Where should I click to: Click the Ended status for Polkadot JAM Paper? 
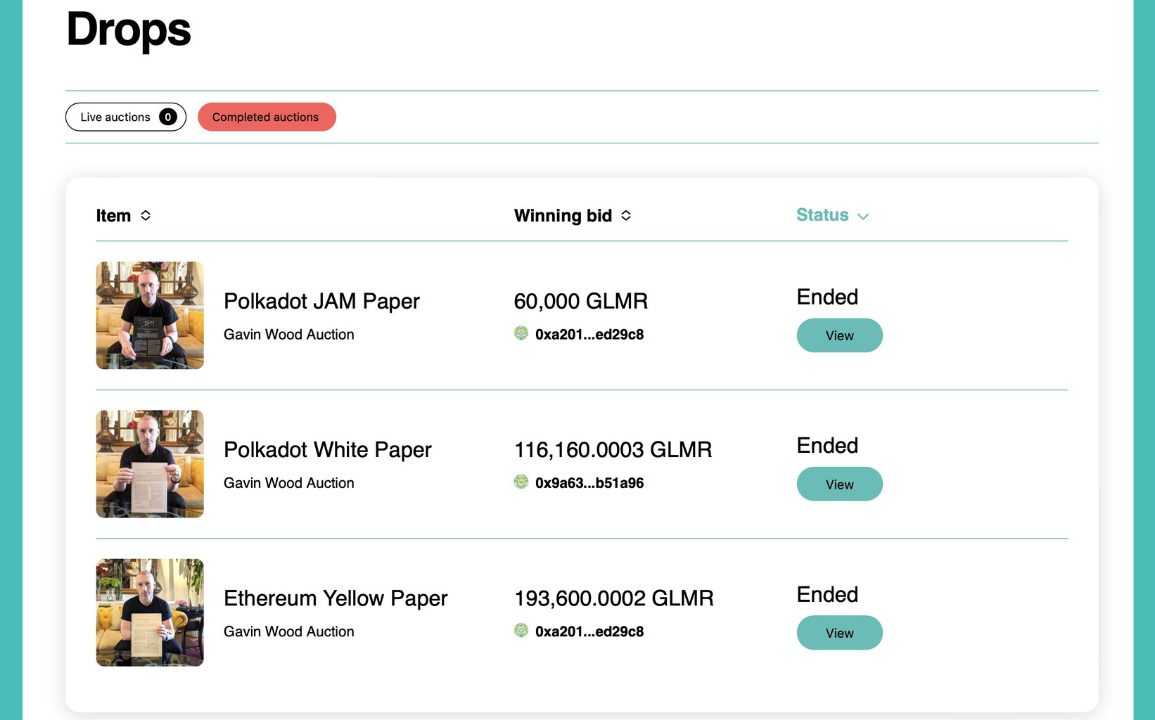point(827,297)
